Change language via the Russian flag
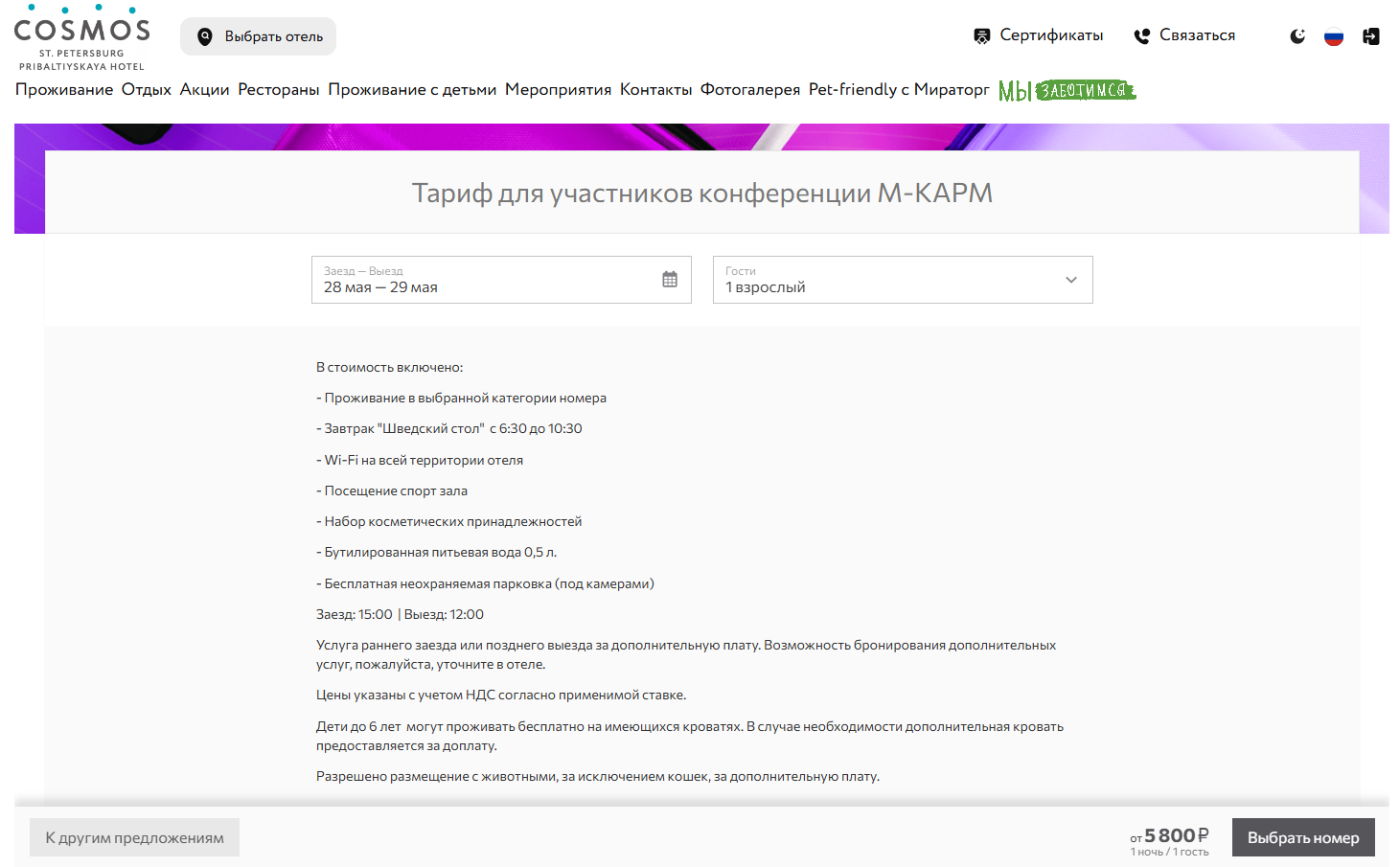 pos(1334,36)
